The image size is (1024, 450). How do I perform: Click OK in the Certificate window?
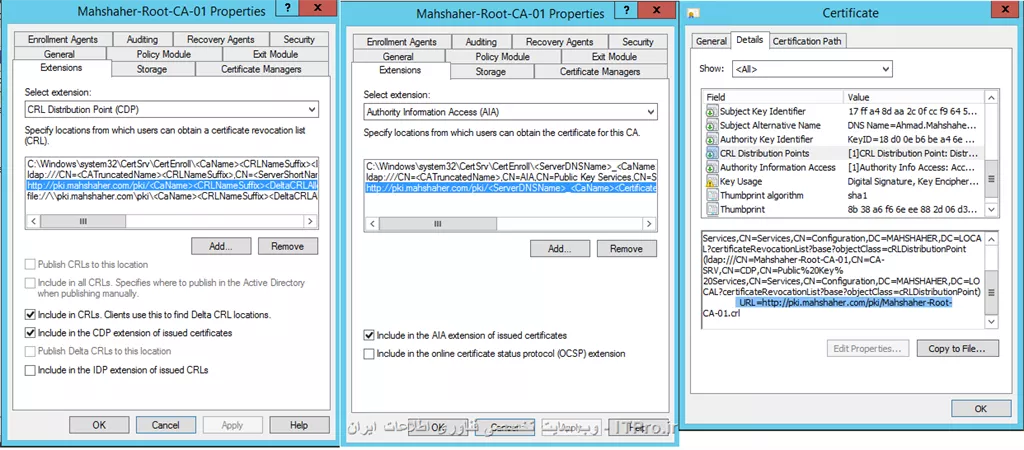tap(980, 408)
